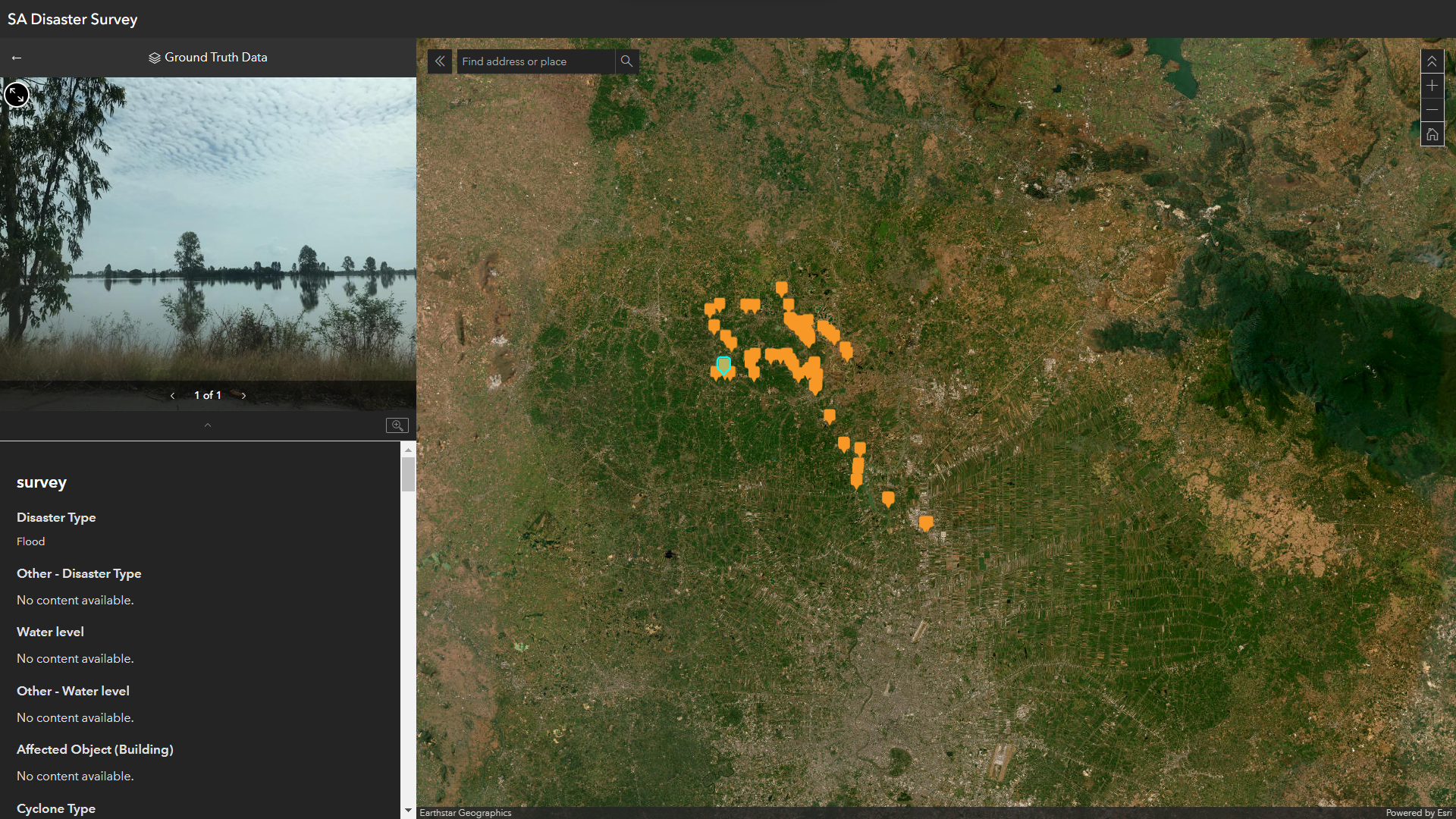1456x819 pixels.
Task: Expand the flood photo to full view
Action: pos(17,95)
